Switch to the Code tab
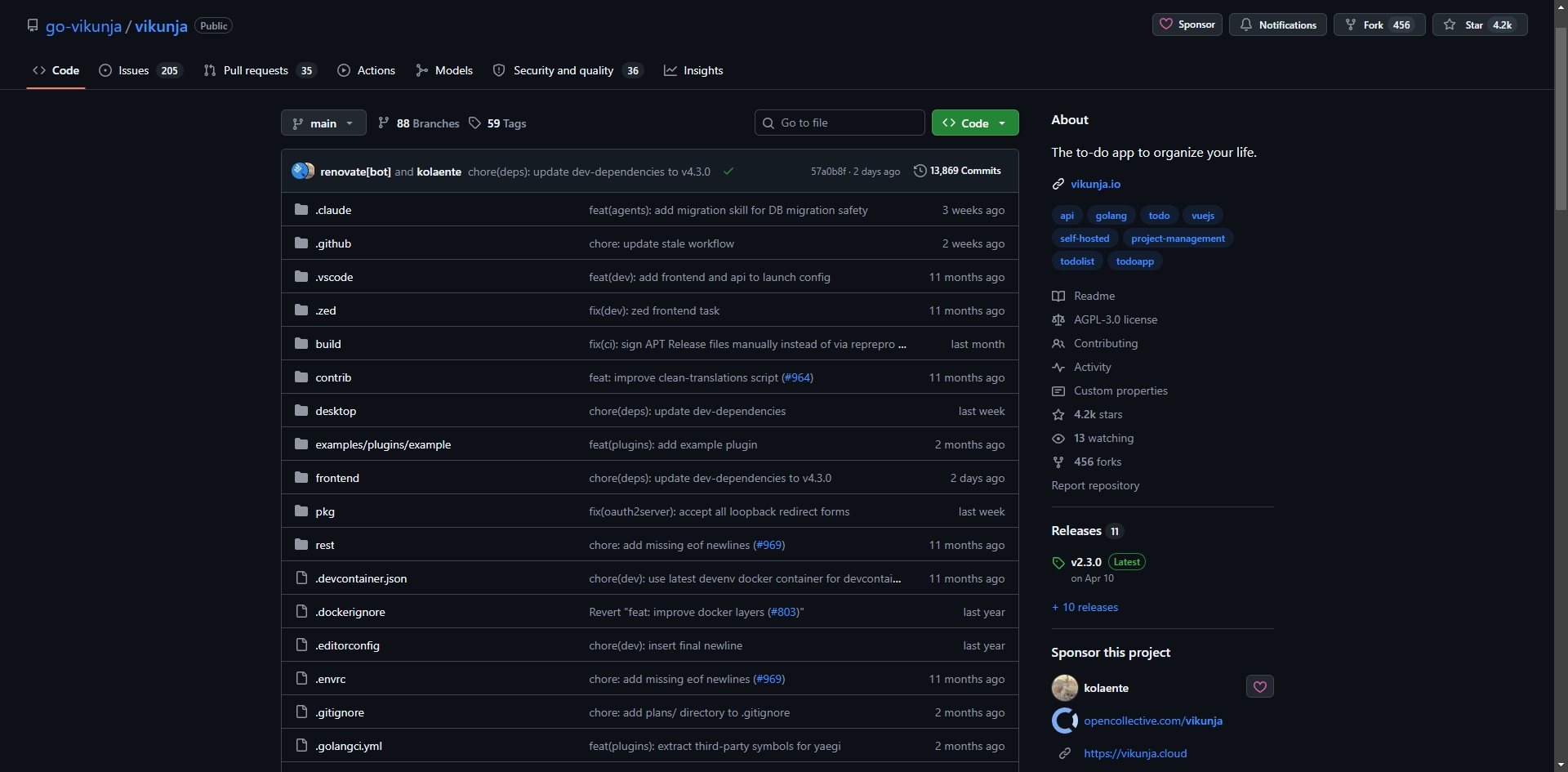The image size is (1568, 772). (56, 70)
